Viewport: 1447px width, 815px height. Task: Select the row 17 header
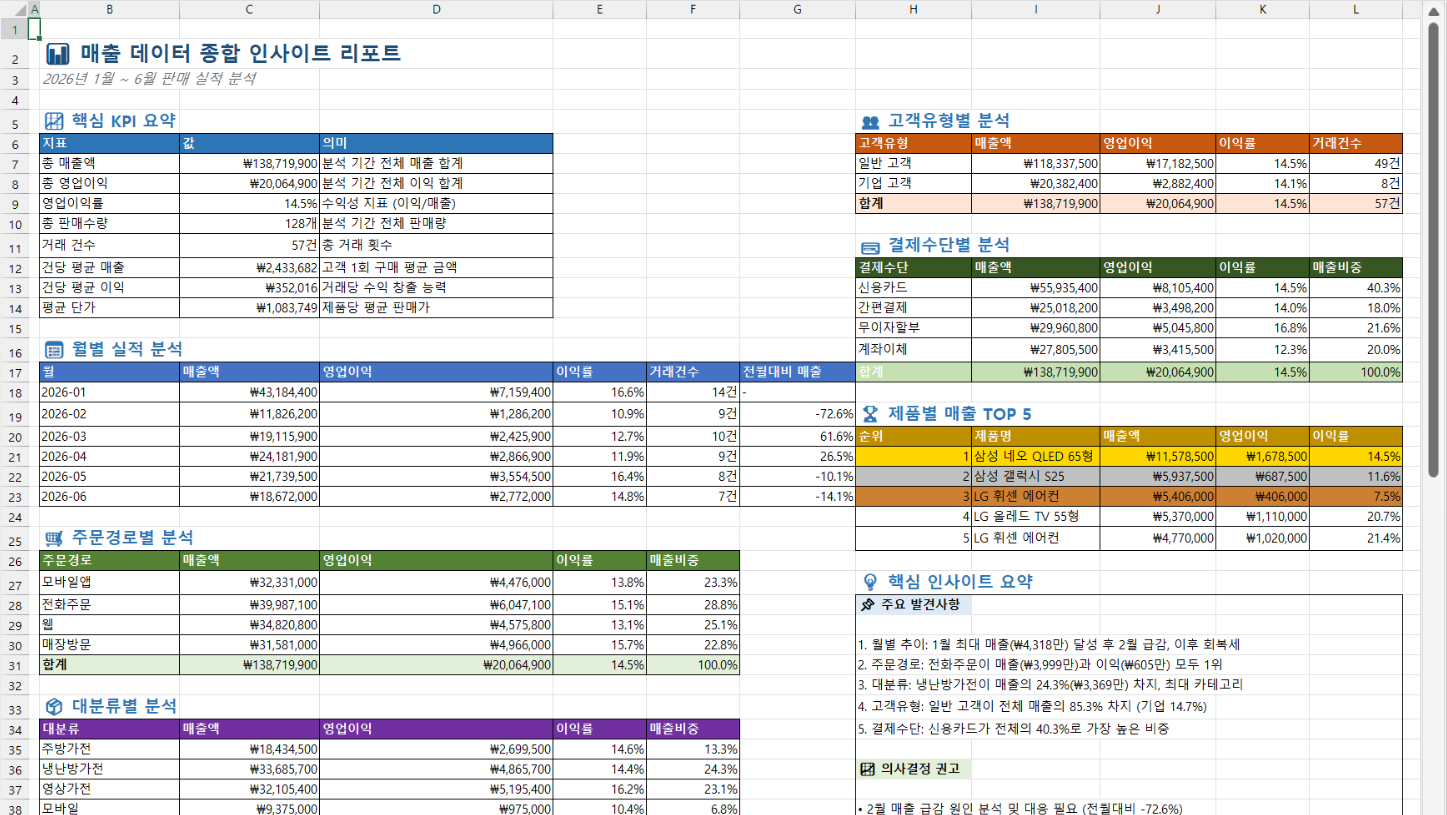15,373
